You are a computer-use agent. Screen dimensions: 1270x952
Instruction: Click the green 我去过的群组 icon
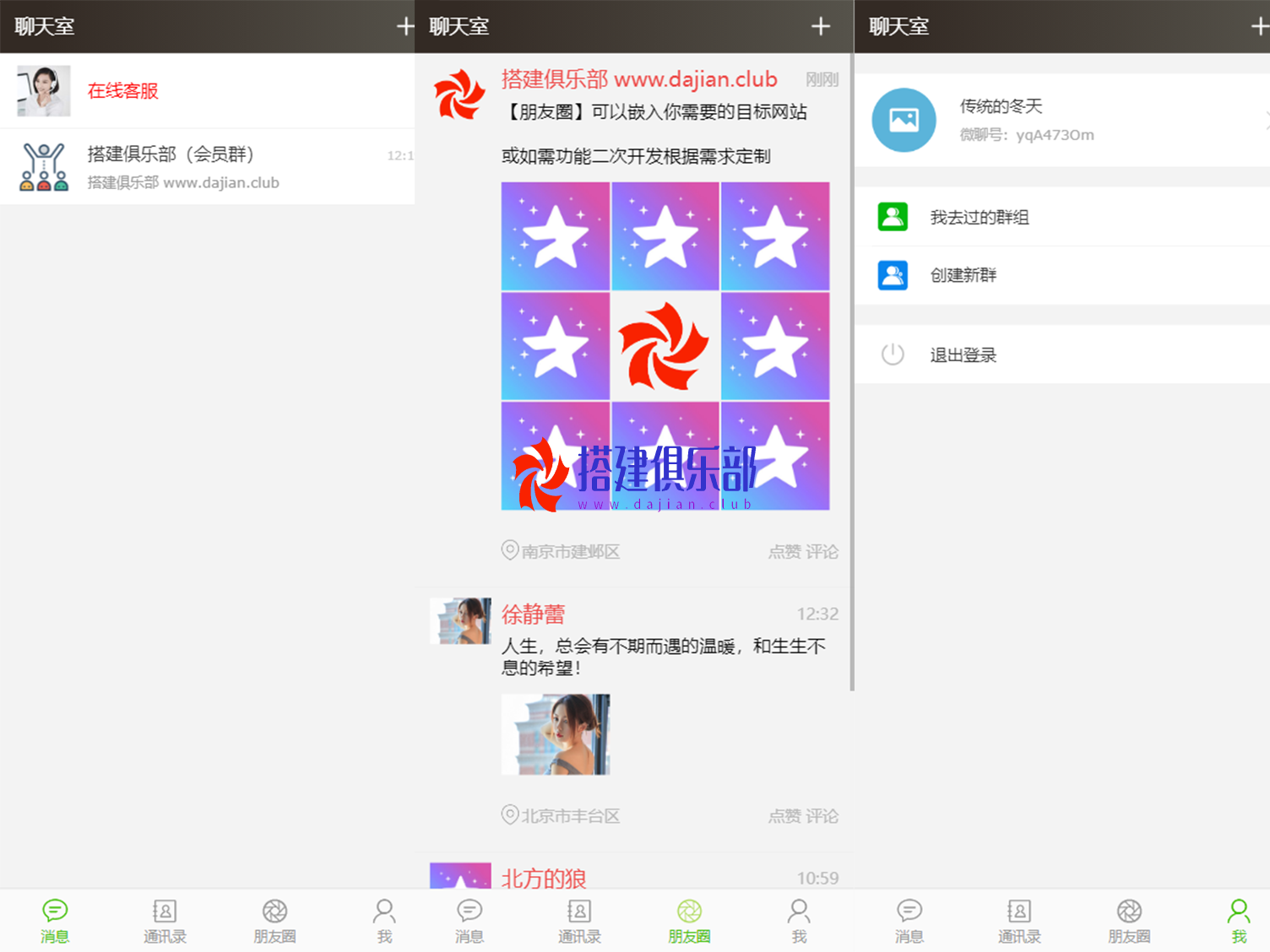(893, 217)
